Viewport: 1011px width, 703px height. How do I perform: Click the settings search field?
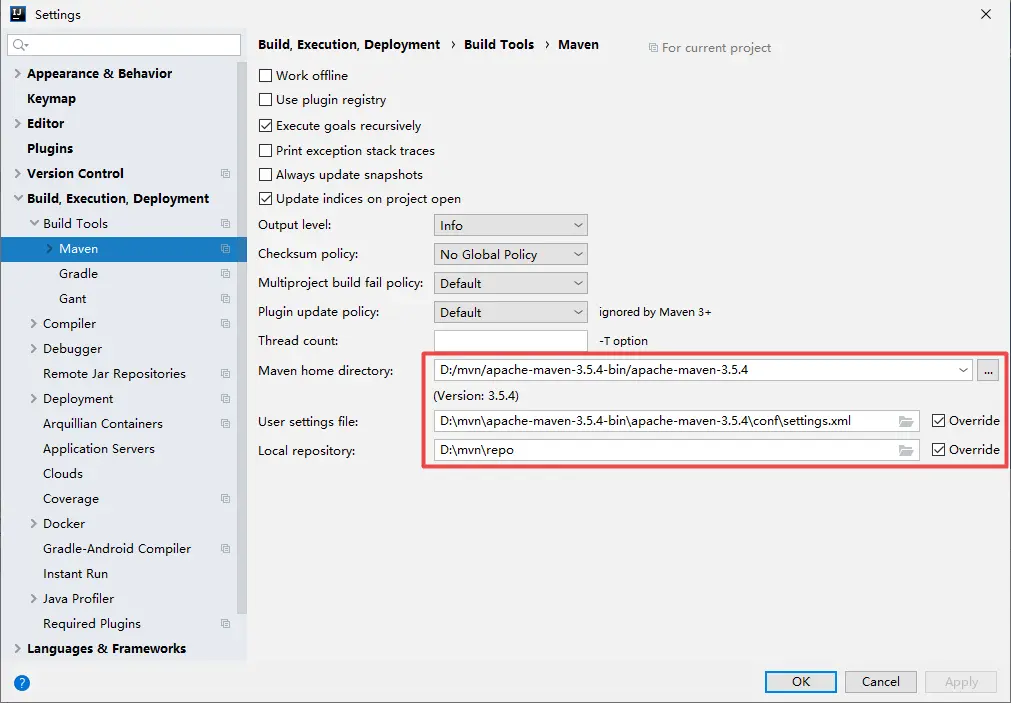(x=124, y=45)
